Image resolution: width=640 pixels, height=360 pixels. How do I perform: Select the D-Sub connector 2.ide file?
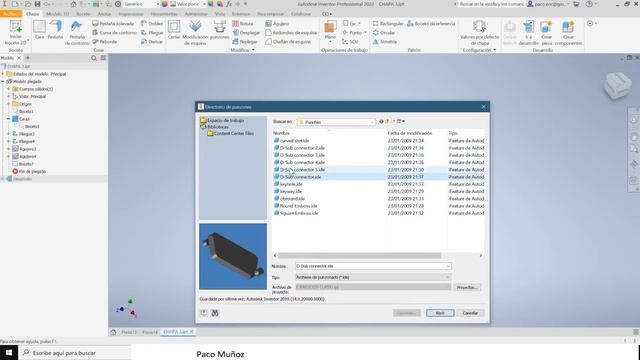tap(299, 148)
